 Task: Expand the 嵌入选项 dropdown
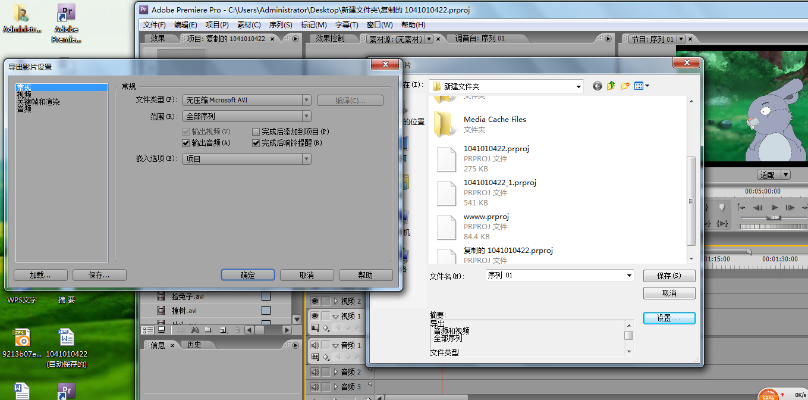pos(246,159)
